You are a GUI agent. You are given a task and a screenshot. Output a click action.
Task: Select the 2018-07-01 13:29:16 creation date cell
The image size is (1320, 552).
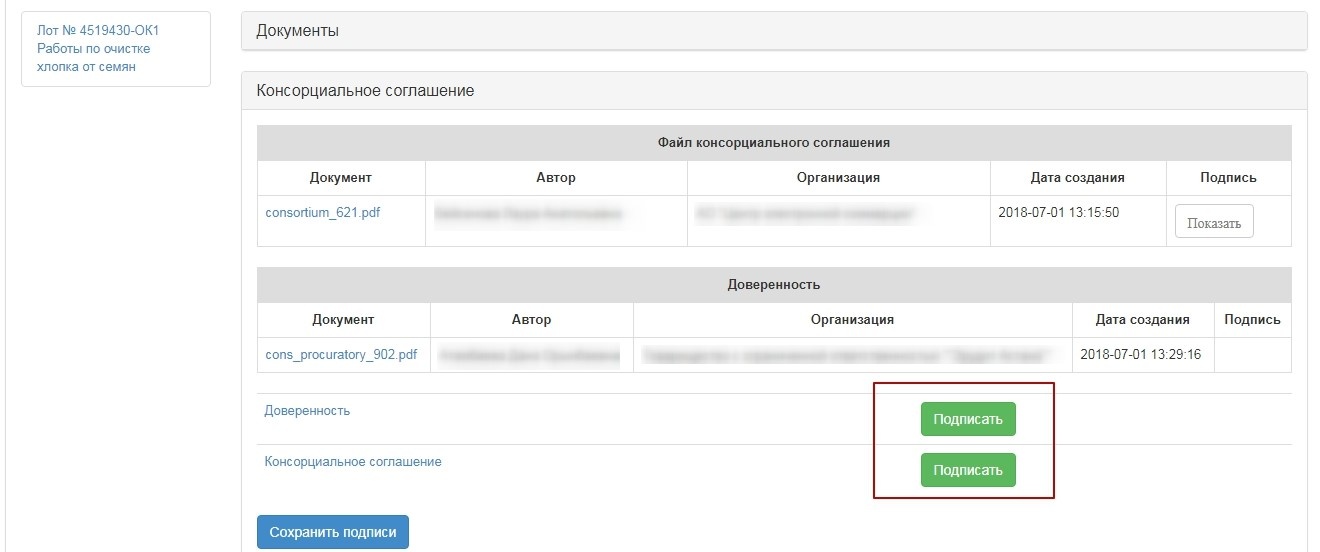click(1141, 355)
